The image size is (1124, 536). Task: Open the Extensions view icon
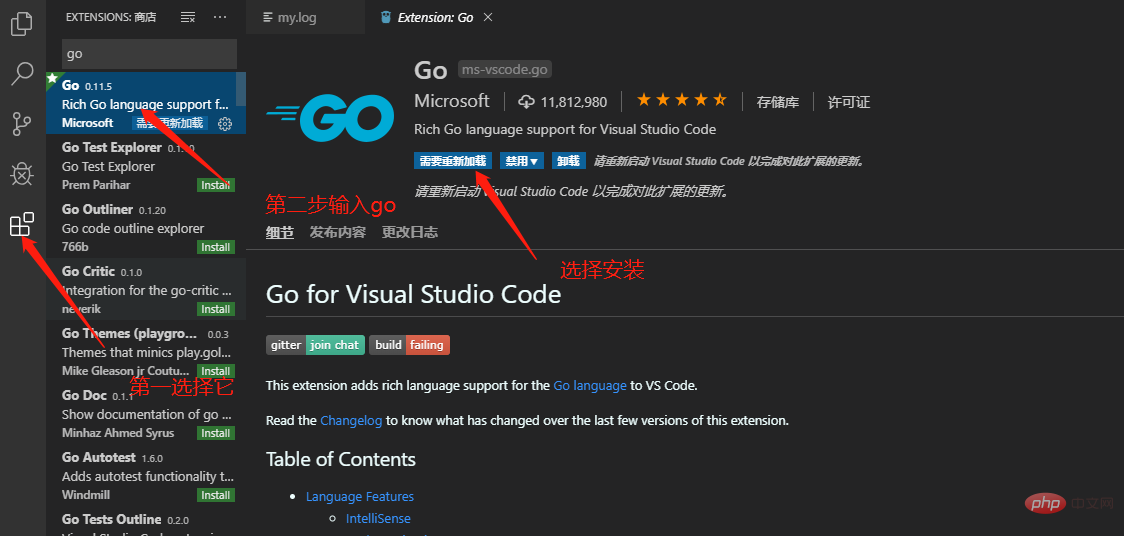click(x=21, y=225)
